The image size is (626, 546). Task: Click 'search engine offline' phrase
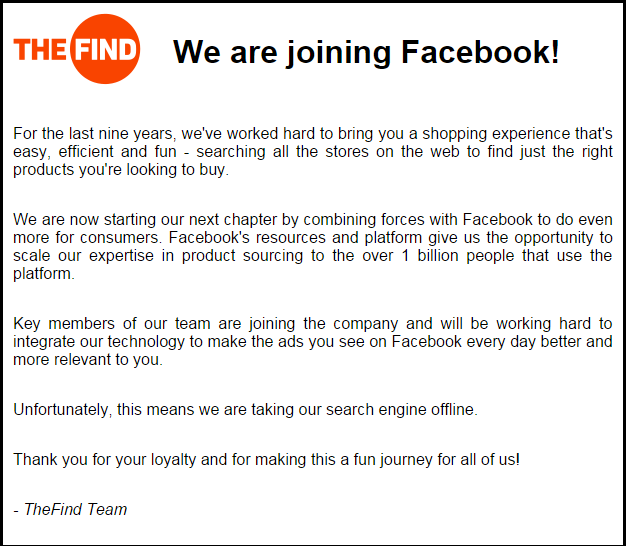tap(402, 410)
